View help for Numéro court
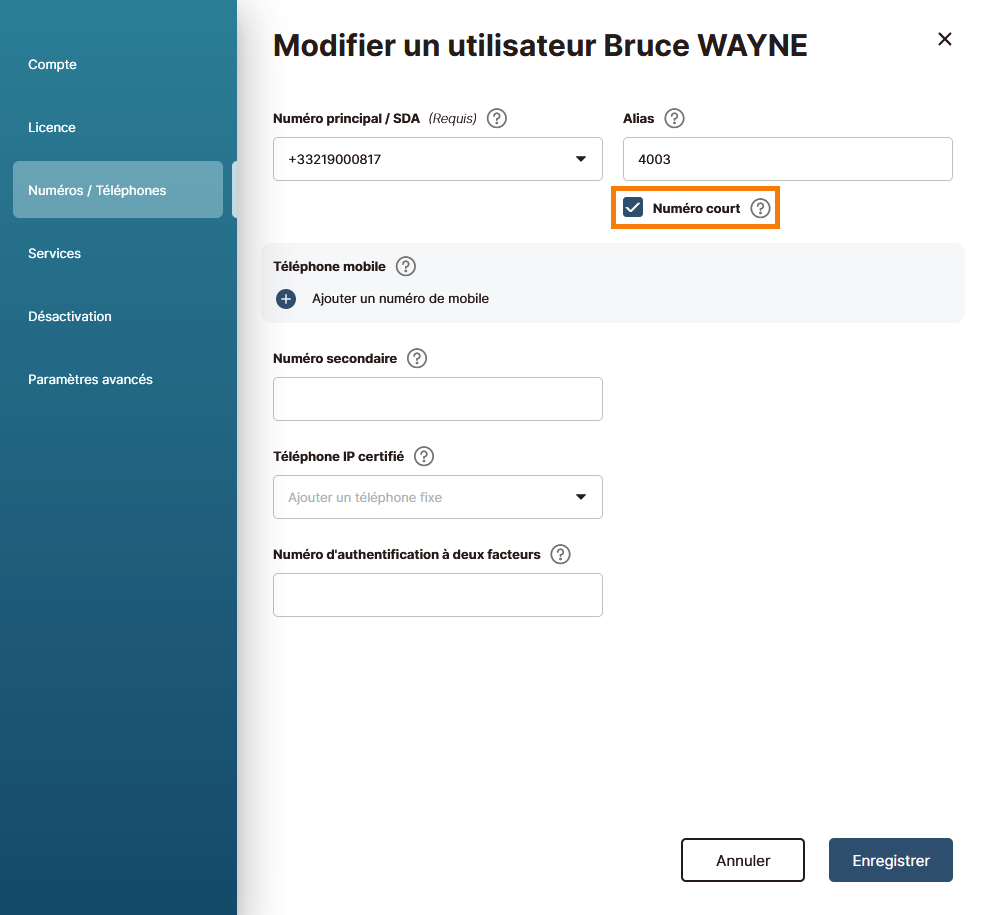Screen dimensions: 983x915 pos(760,208)
